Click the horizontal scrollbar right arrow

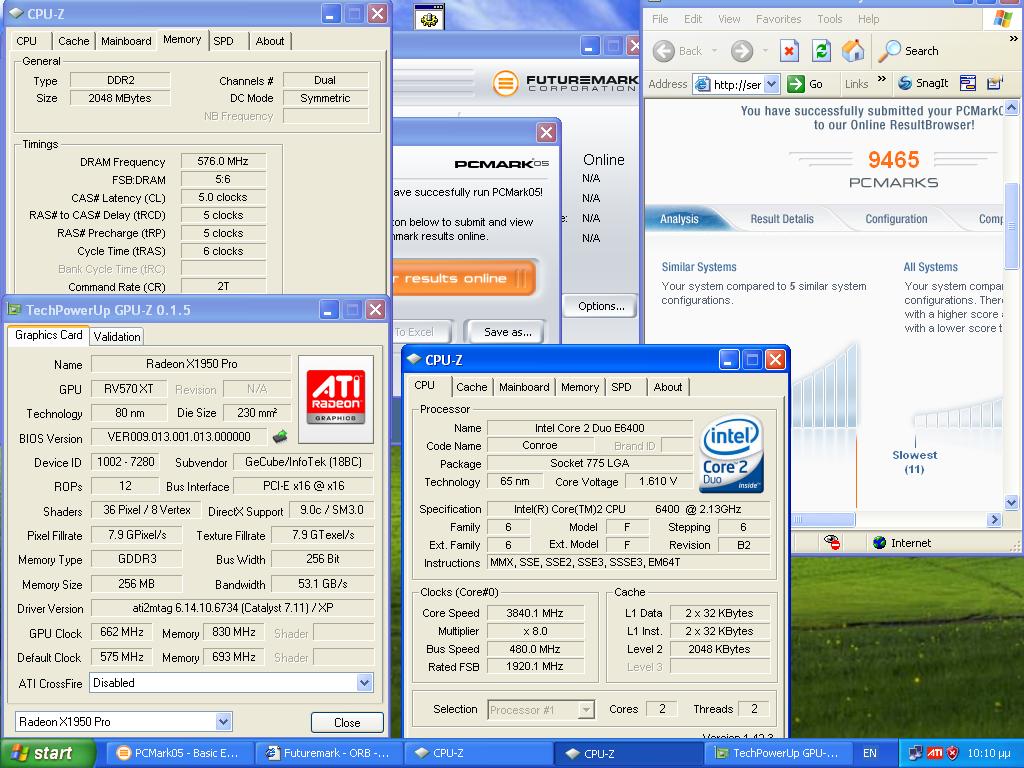pyautogui.click(x=995, y=519)
